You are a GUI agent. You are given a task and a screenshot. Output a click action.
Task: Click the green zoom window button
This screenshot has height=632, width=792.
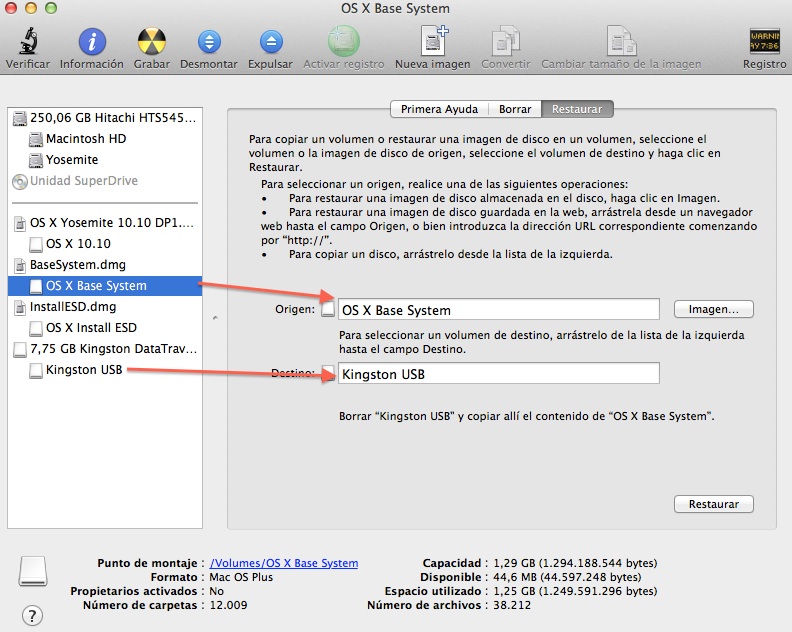pyautogui.click(x=51, y=8)
